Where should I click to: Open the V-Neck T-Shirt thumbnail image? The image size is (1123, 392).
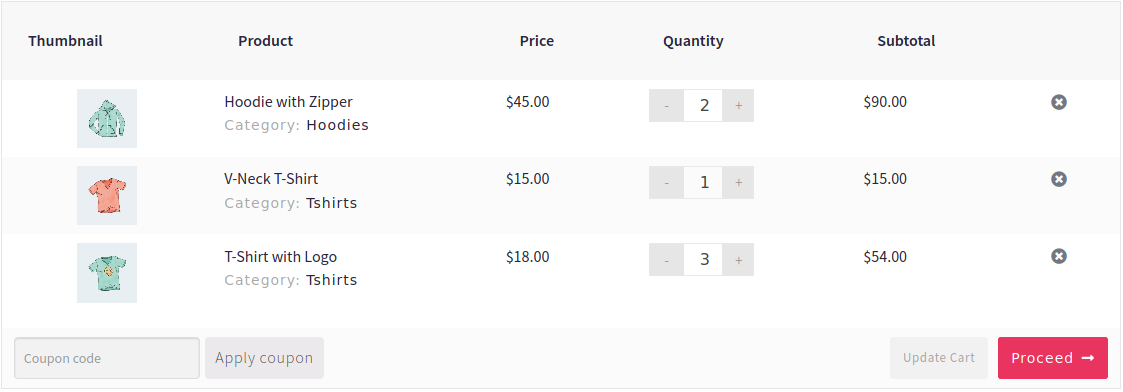[x=107, y=196]
